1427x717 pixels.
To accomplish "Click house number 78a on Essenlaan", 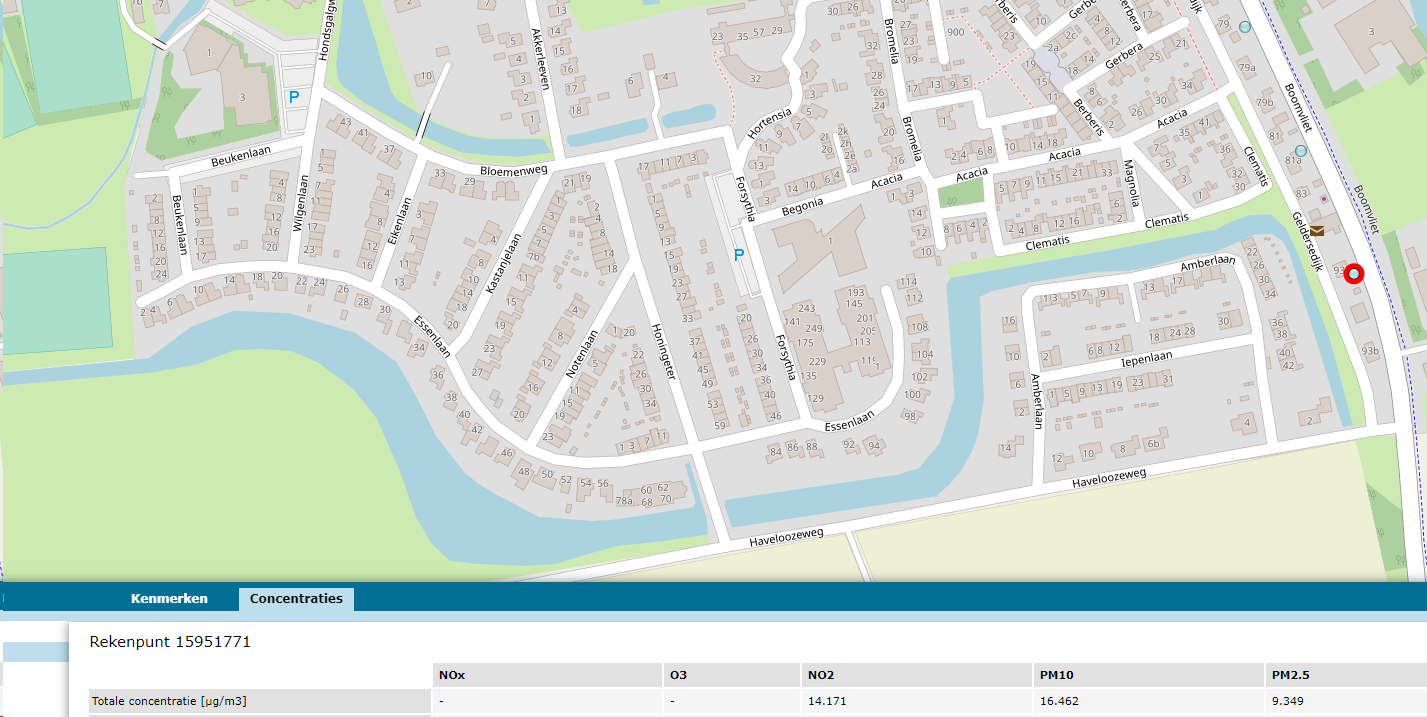I will point(625,500).
